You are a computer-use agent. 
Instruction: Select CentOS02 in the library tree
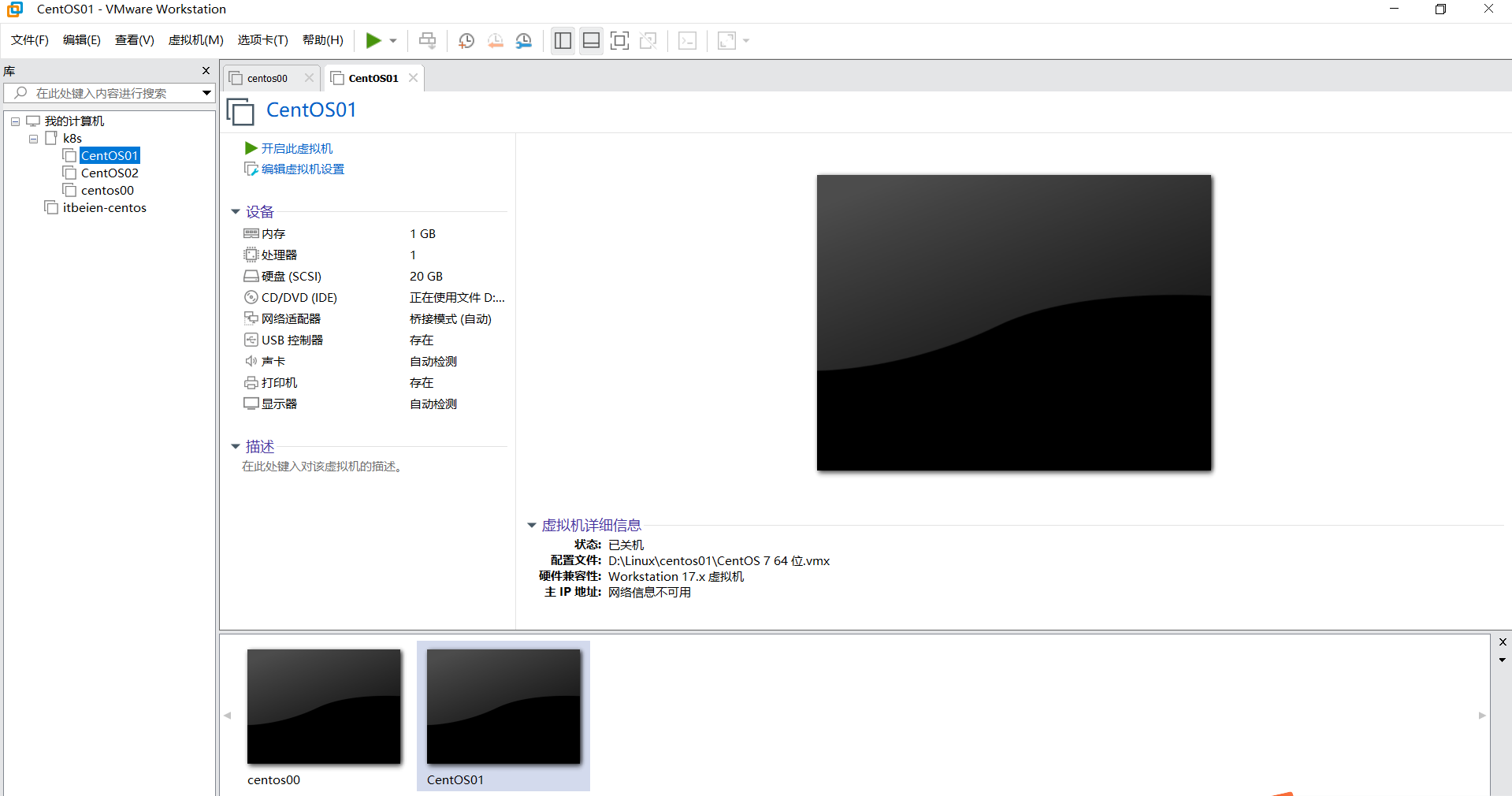pyautogui.click(x=110, y=173)
